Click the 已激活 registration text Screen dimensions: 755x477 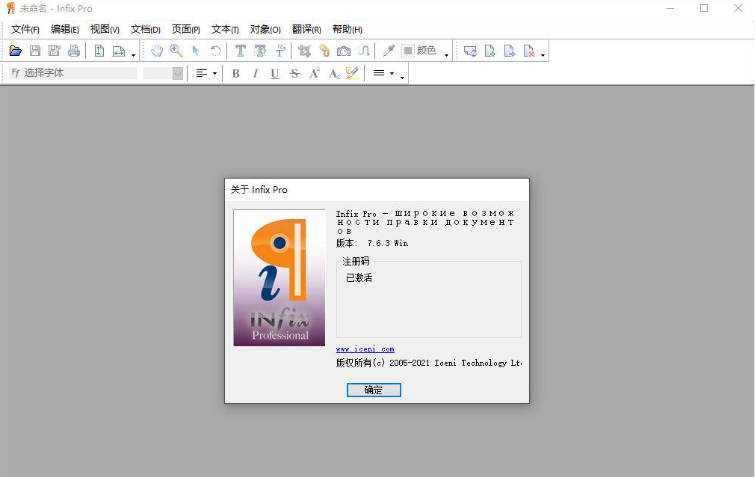pyautogui.click(x=359, y=278)
